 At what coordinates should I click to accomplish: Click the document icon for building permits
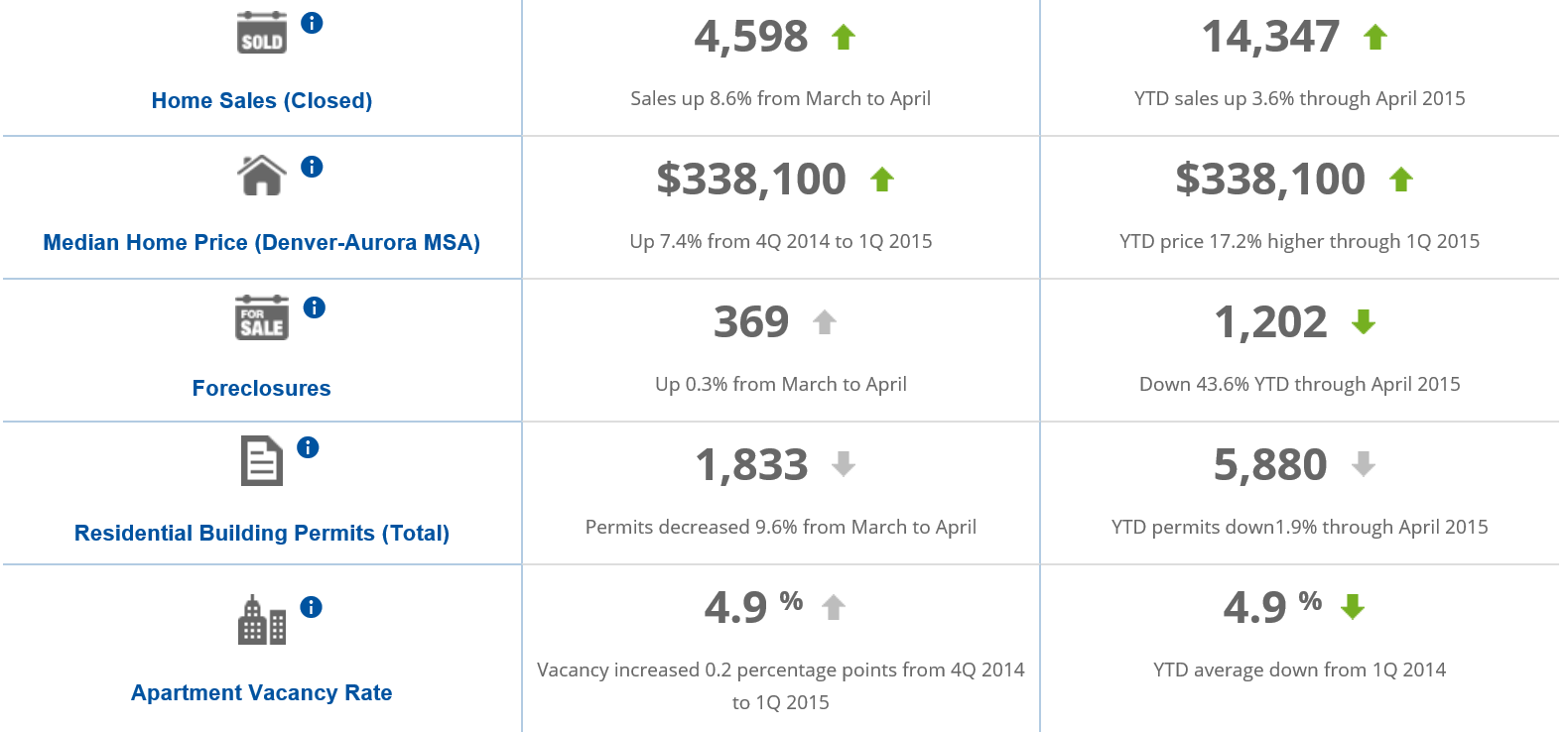tap(262, 461)
